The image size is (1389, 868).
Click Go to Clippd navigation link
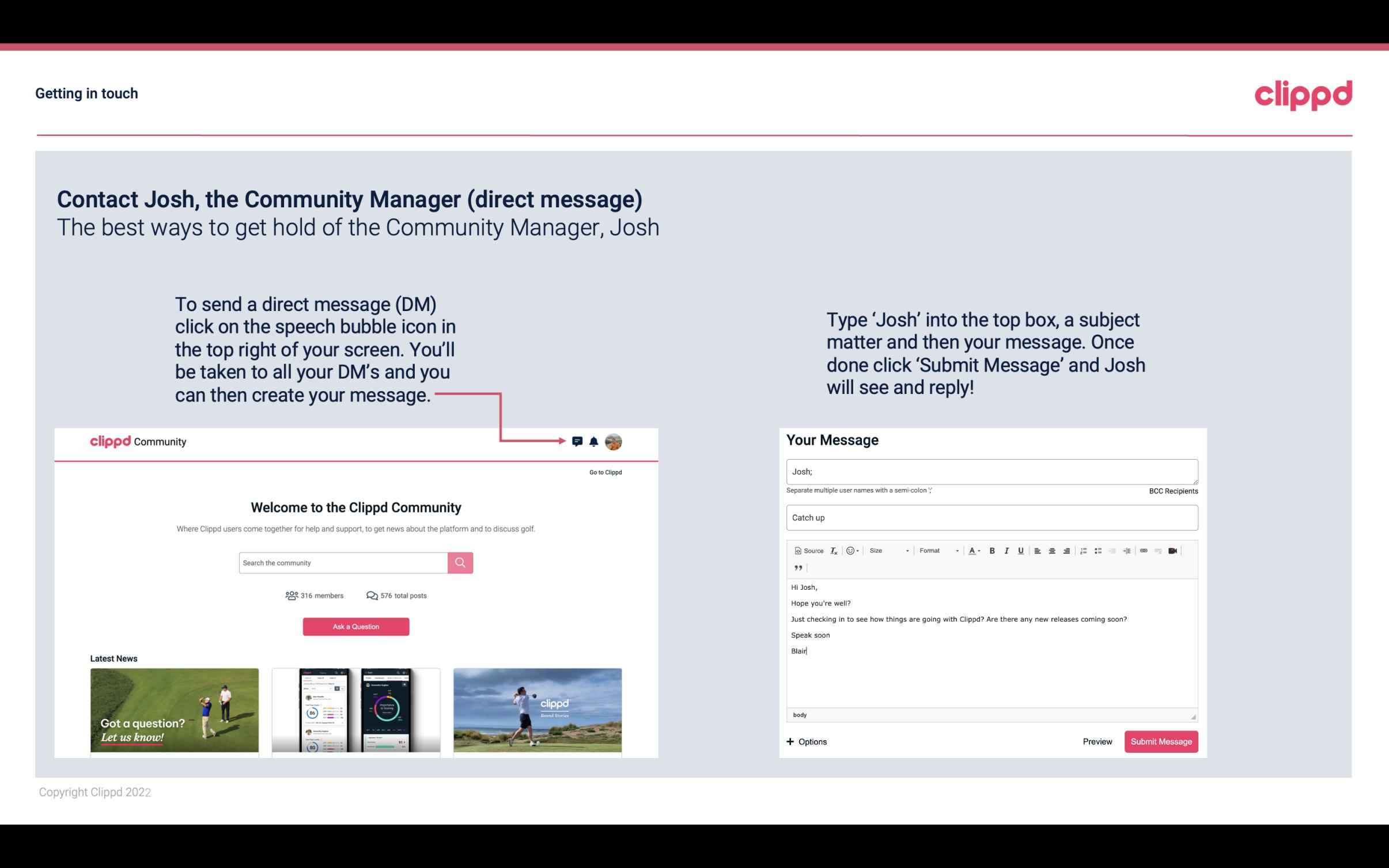coord(604,472)
